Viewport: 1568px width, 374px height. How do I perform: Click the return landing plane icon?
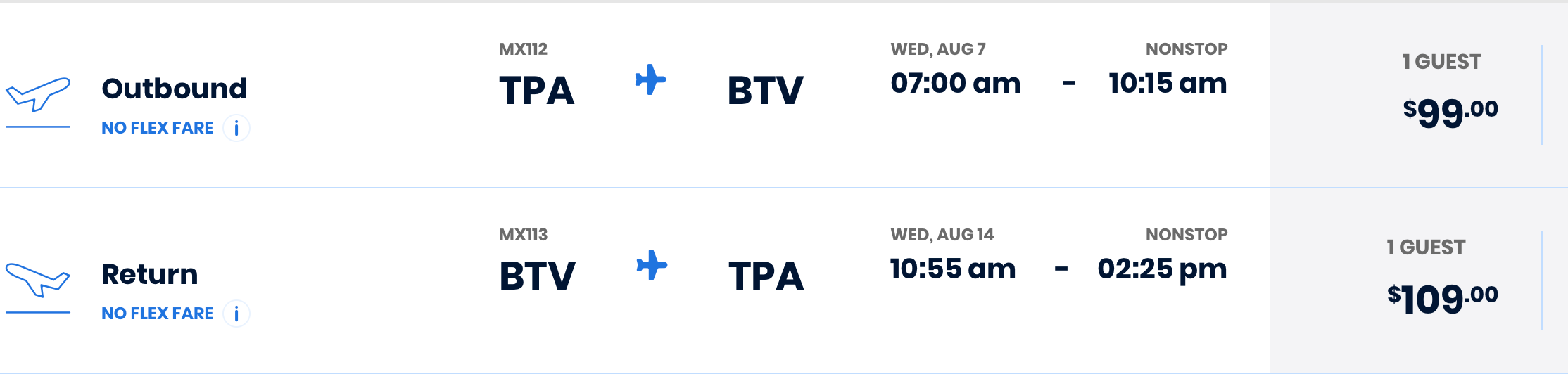click(38, 280)
